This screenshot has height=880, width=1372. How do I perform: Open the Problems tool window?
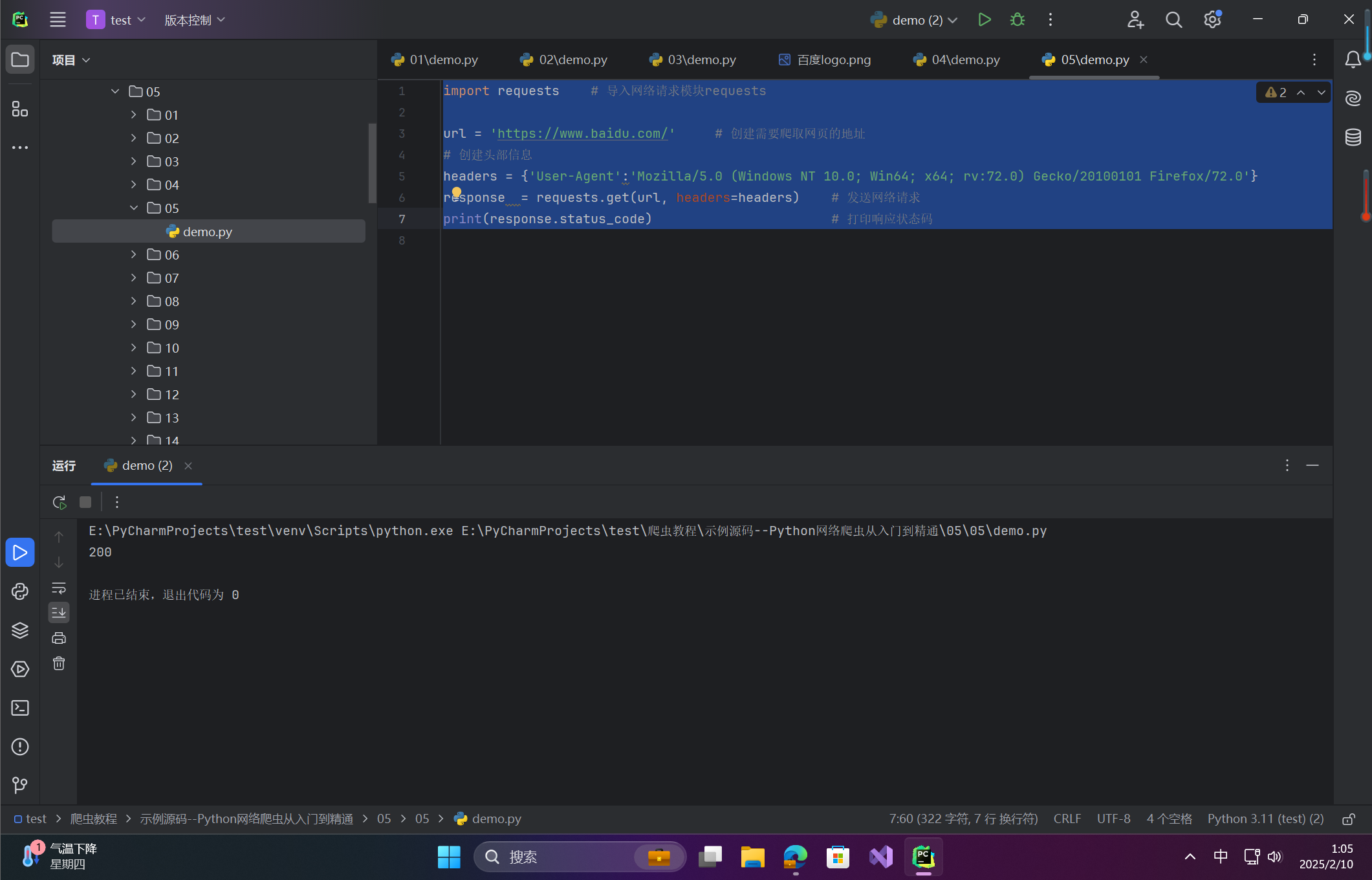pos(20,747)
